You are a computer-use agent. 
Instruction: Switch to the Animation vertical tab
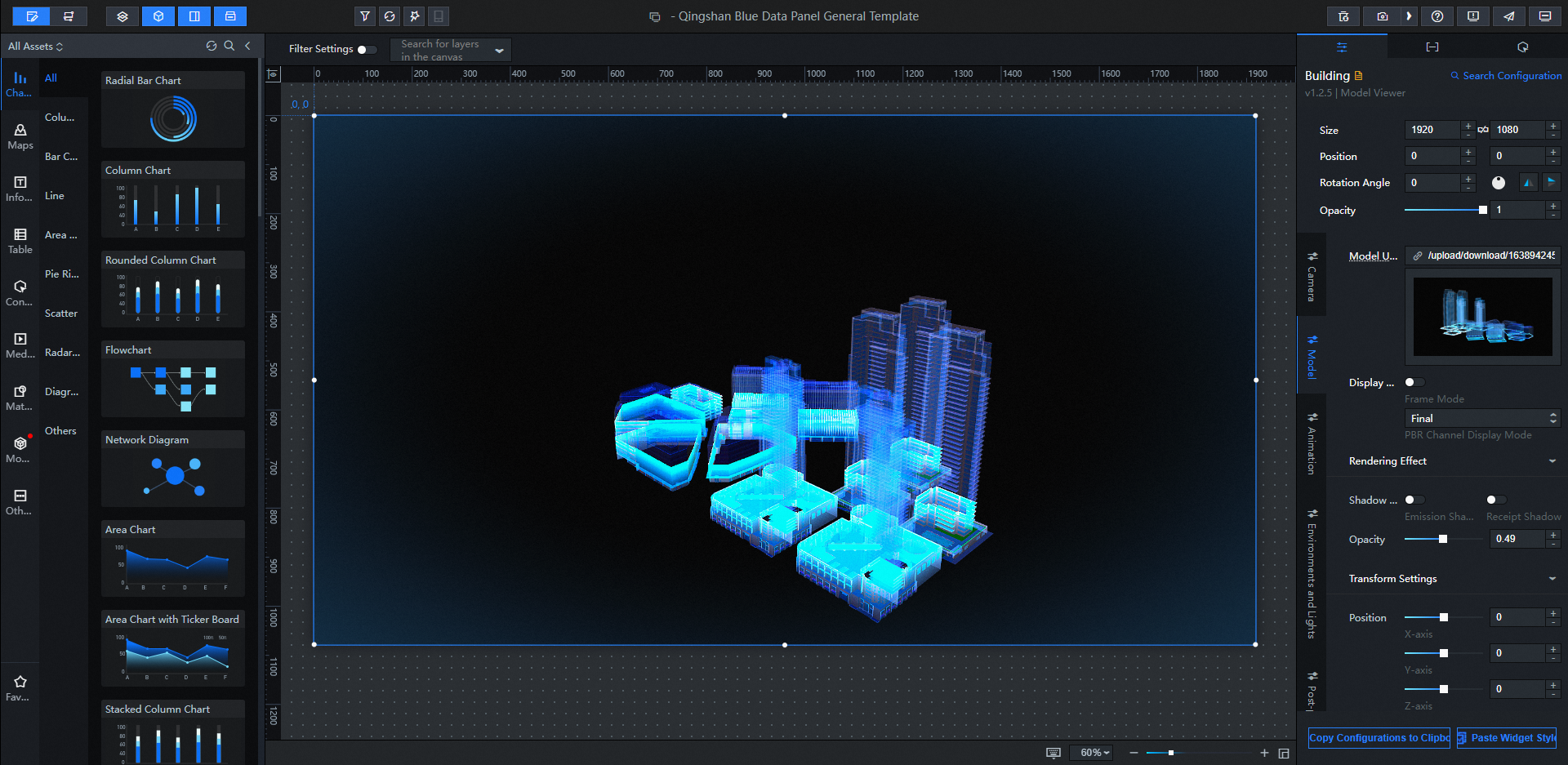pyautogui.click(x=1312, y=445)
